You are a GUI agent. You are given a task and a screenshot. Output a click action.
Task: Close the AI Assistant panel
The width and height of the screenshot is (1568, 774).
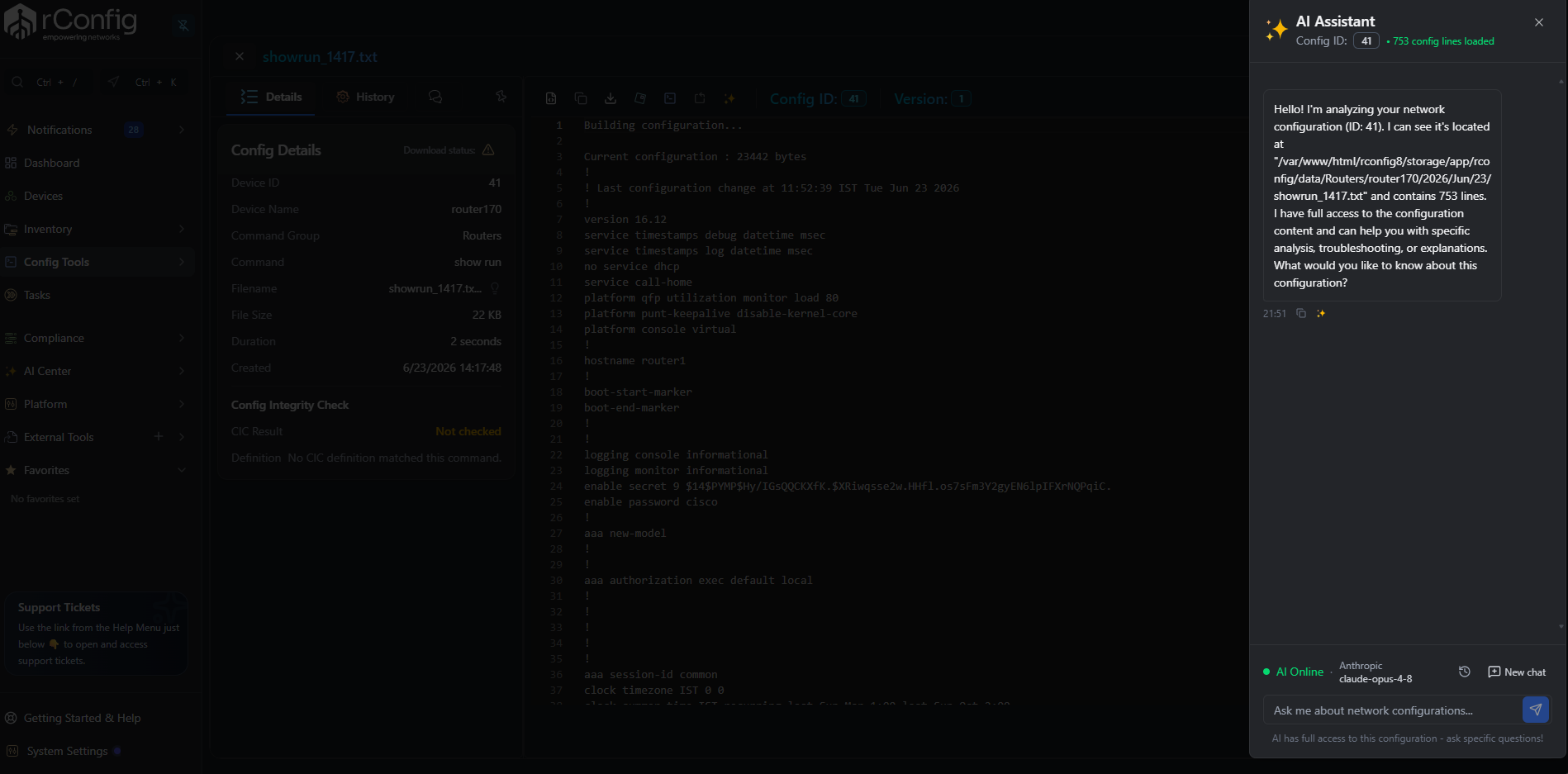pyautogui.click(x=1538, y=22)
